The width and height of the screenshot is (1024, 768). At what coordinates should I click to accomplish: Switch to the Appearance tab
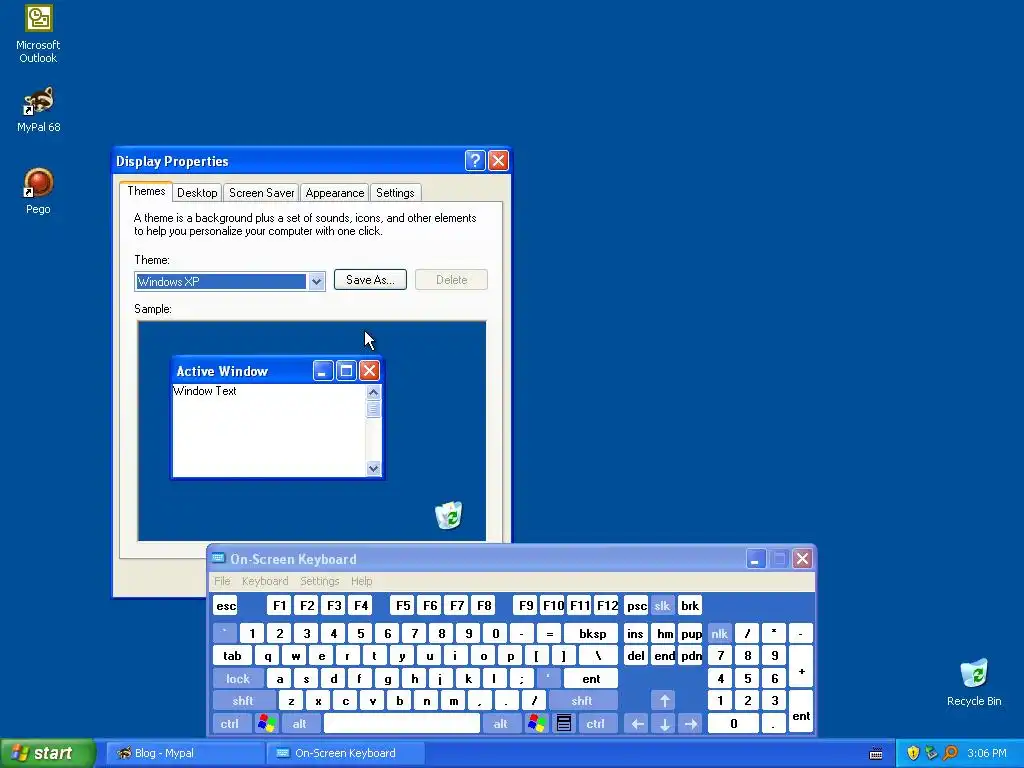point(334,193)
